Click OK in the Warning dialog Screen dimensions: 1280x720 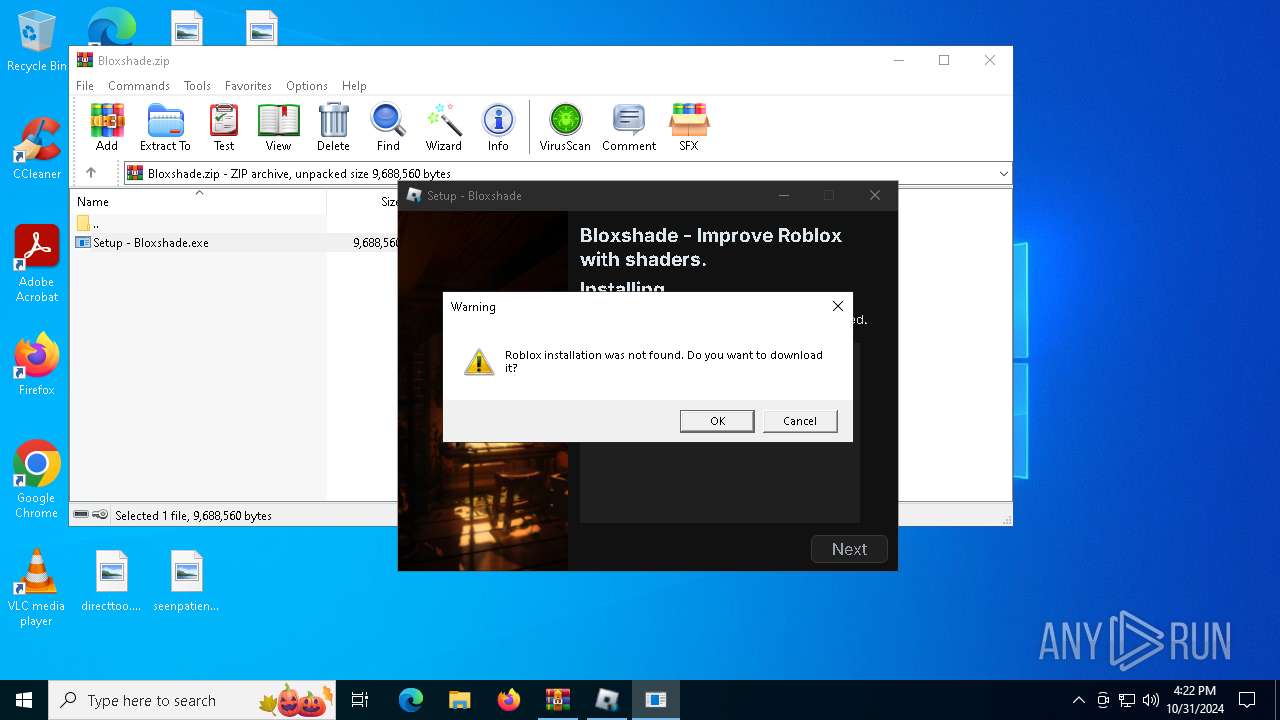[x=717, y=421]
